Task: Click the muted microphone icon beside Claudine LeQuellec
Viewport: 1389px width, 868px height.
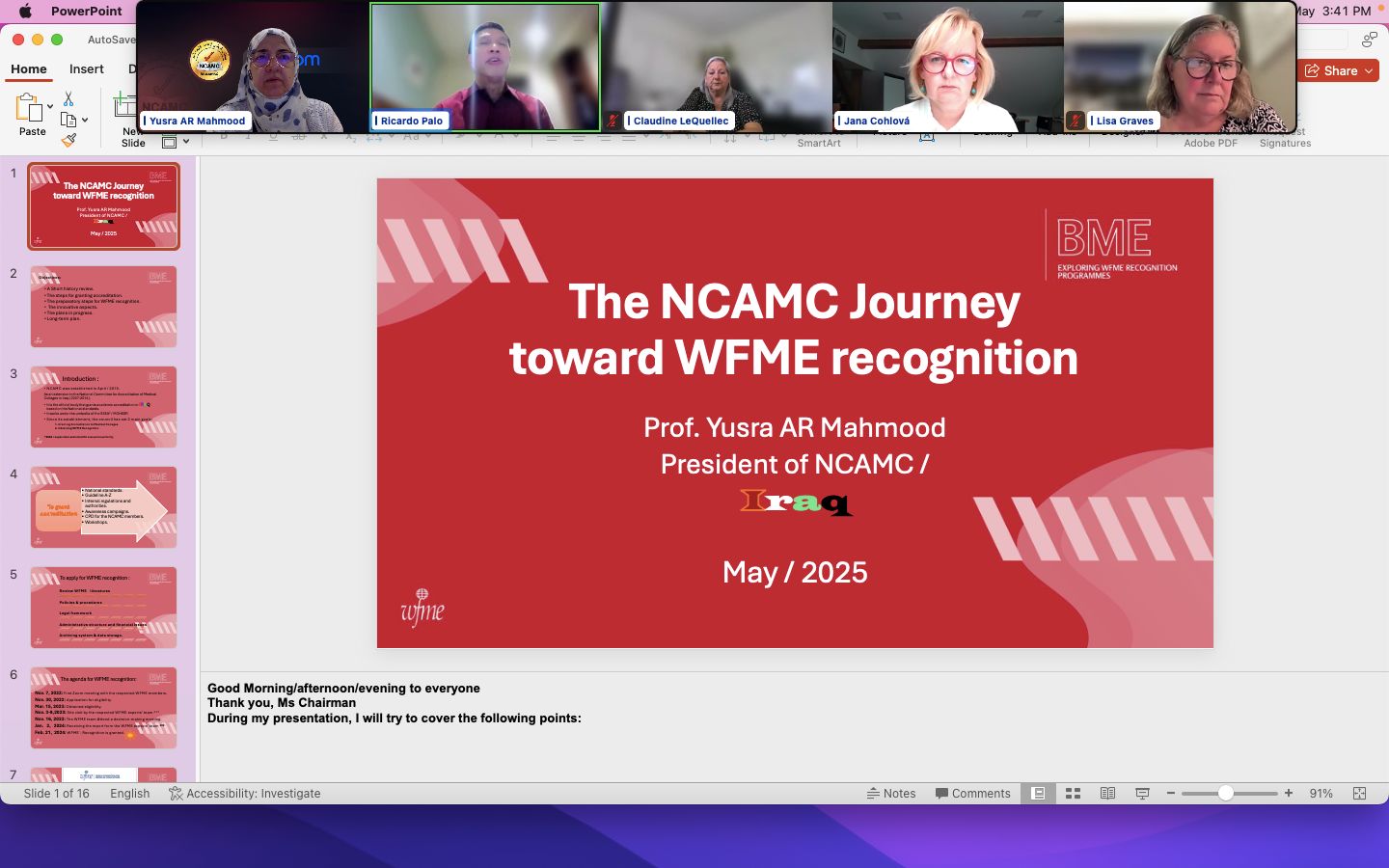Action: pyautogui.click(x=613, y=121)
